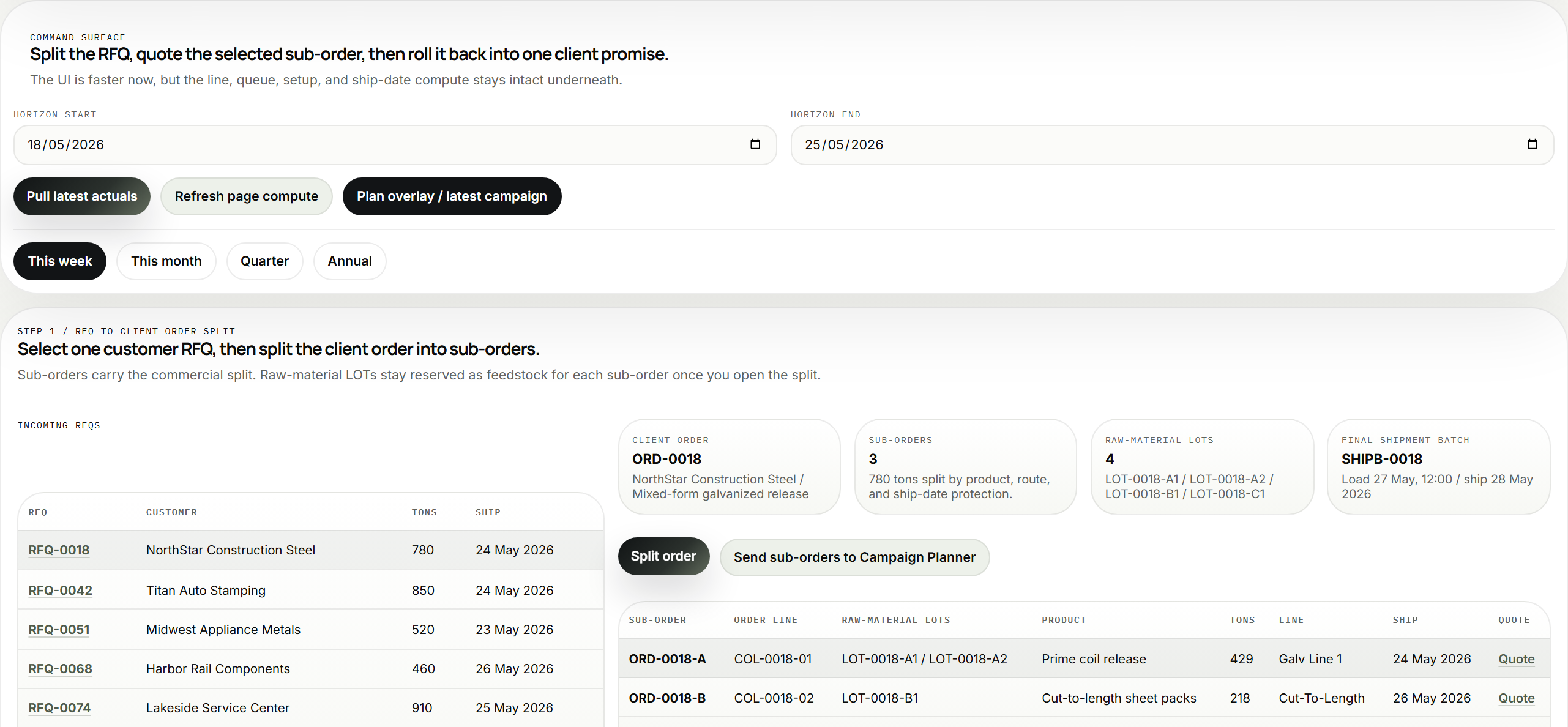Click the Galv Line 1 cell
The height and width of the screenshot is (727, 1568).
(x=1310, y=659)
